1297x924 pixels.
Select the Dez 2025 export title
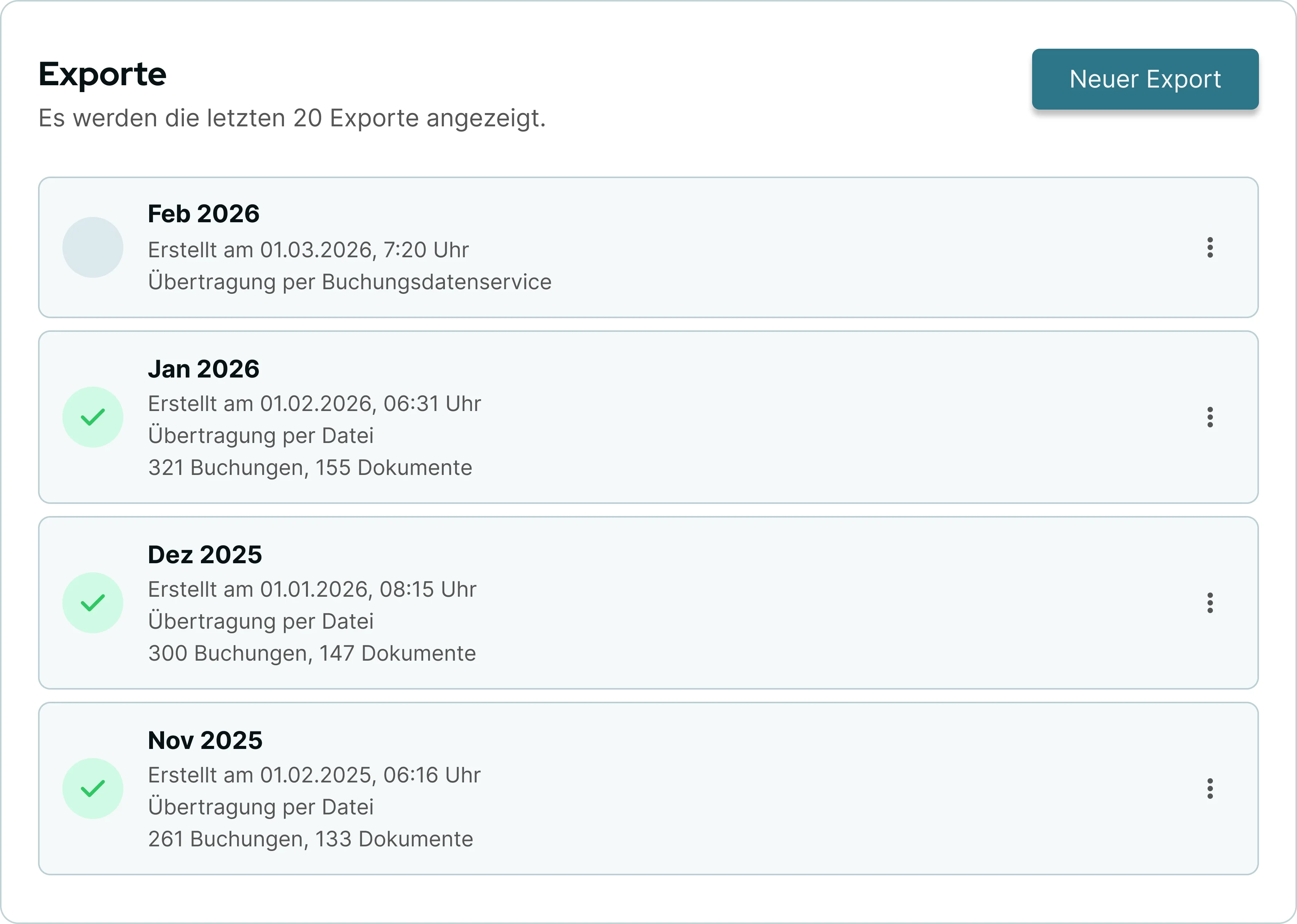[205, 555]
